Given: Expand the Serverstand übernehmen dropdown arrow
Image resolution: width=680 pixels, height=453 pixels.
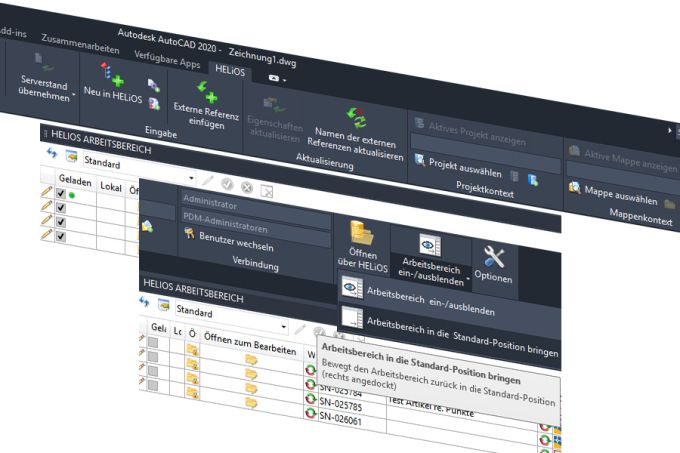Looking at the screenshot, I should point(74,94).
